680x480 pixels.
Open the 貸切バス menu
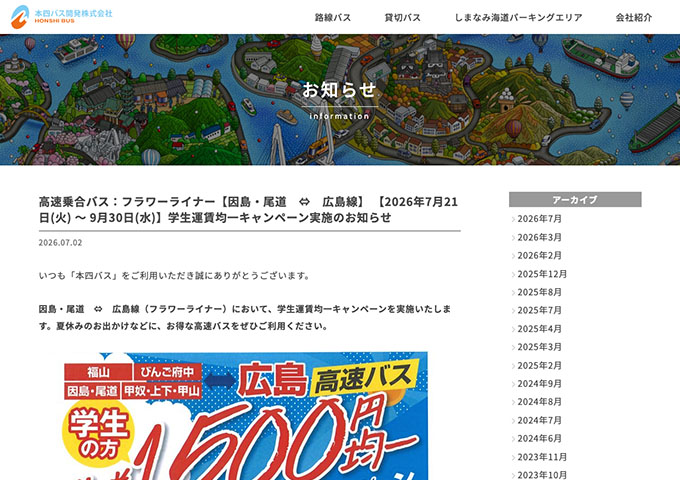pos(402,17)
